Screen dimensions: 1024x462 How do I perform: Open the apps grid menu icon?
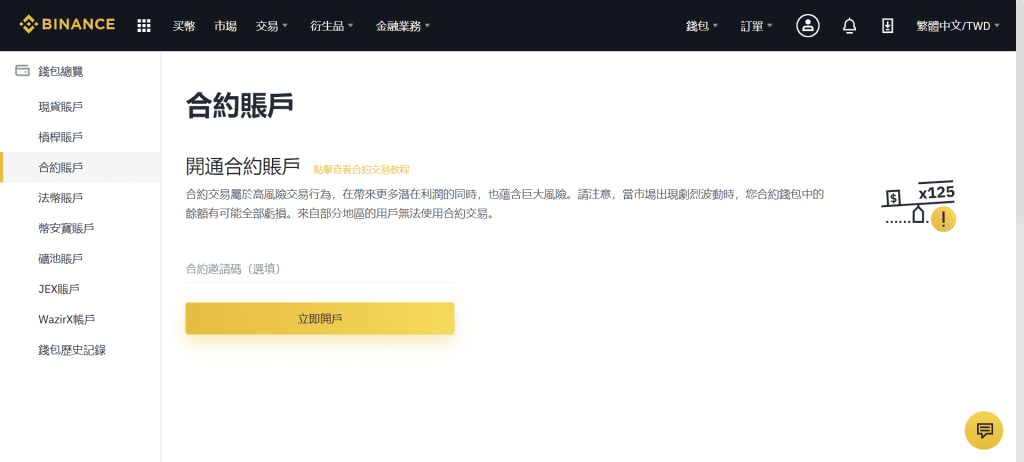click(x=144, y=26)
